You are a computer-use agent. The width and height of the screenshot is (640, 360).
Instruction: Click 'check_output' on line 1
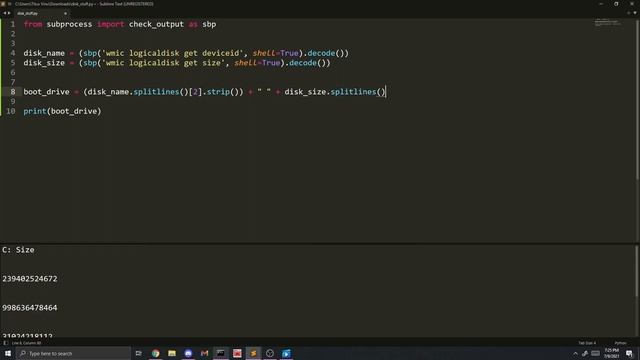(x=156, y=24)
